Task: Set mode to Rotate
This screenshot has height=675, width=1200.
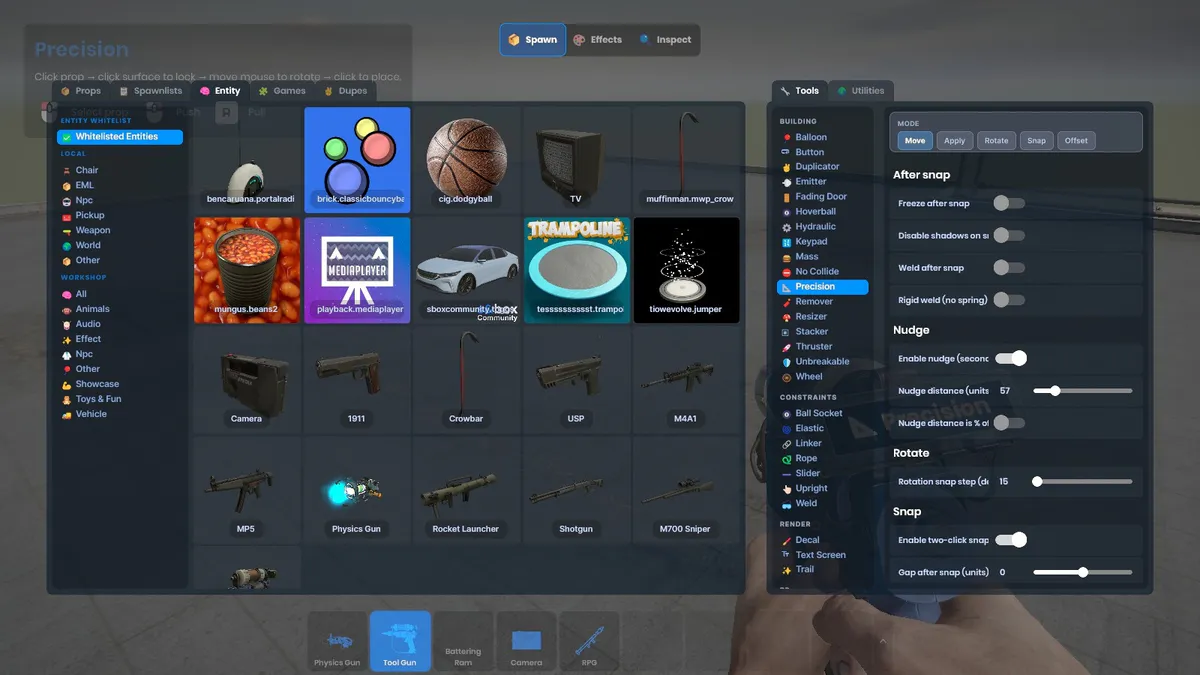Action: pyautogui.click(x=996, y=141)
